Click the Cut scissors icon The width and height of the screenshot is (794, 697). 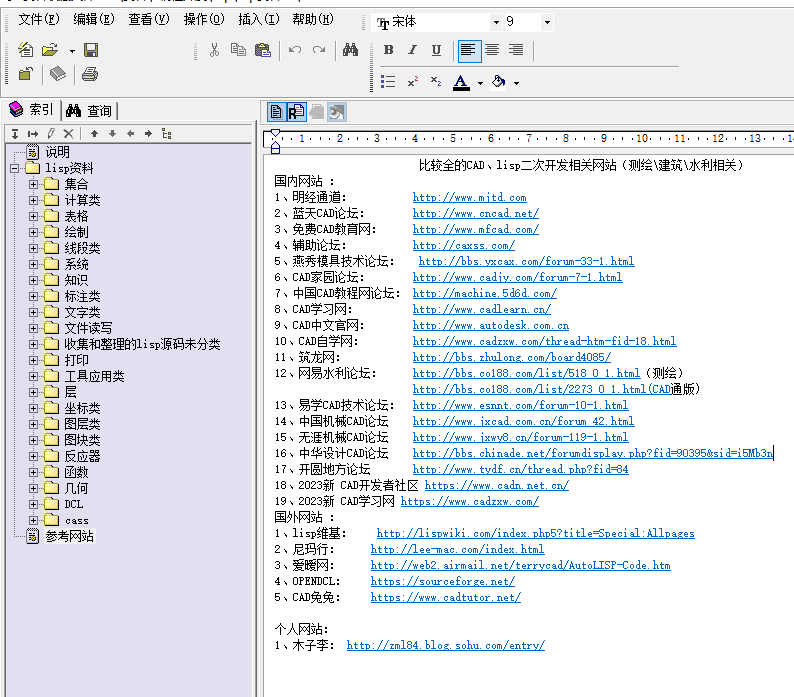[x=214, y=50]
